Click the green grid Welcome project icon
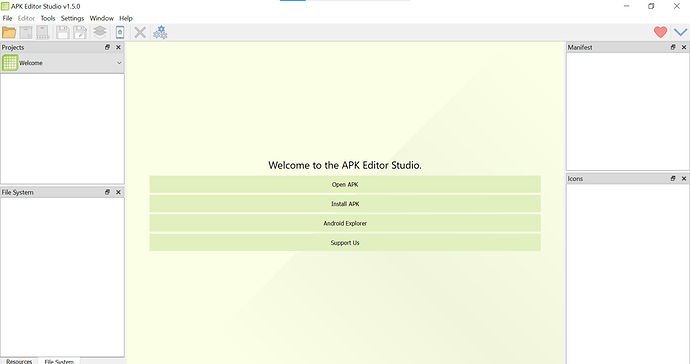Image resolution: width=690 pixels, height=364 pixels. [10, 63]
